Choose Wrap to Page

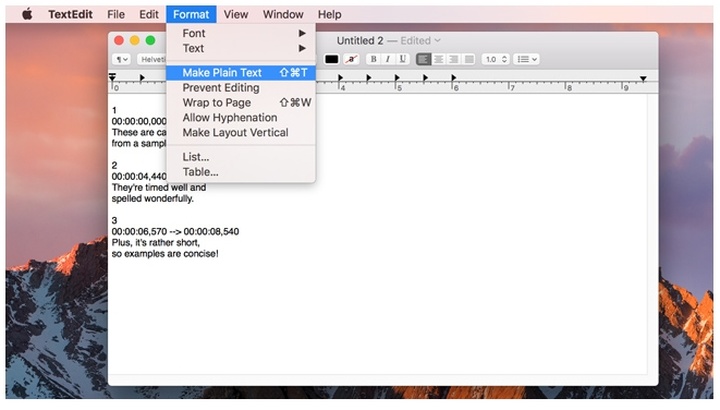pyautogui.click(x=241, y=102)
